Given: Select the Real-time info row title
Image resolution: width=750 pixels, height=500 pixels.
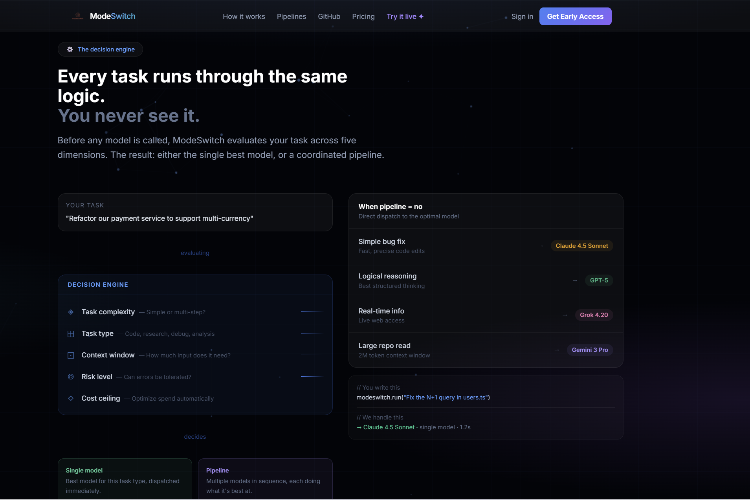Looking at the screenshot, I should [381, 311].
